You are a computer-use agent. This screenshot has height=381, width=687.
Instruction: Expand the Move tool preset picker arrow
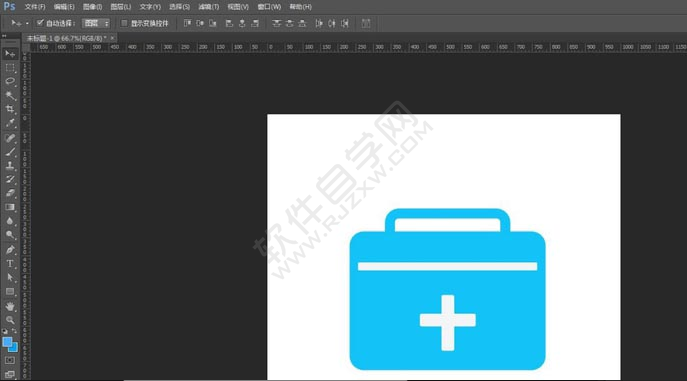[27, 23]
